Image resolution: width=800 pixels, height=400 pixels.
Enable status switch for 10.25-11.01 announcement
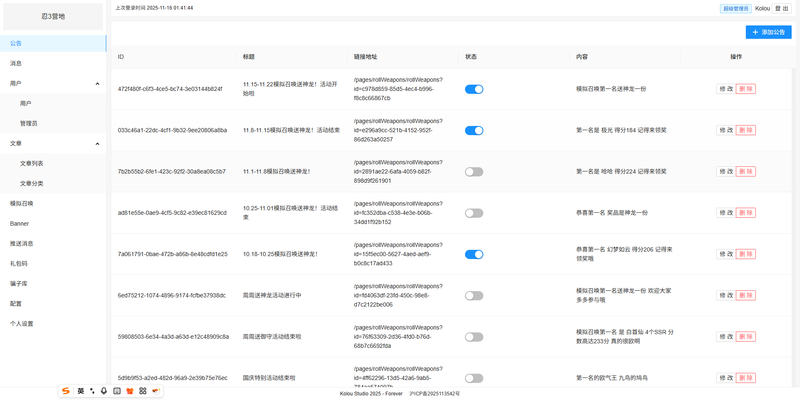pyautogui.click(x=474, y=213)
